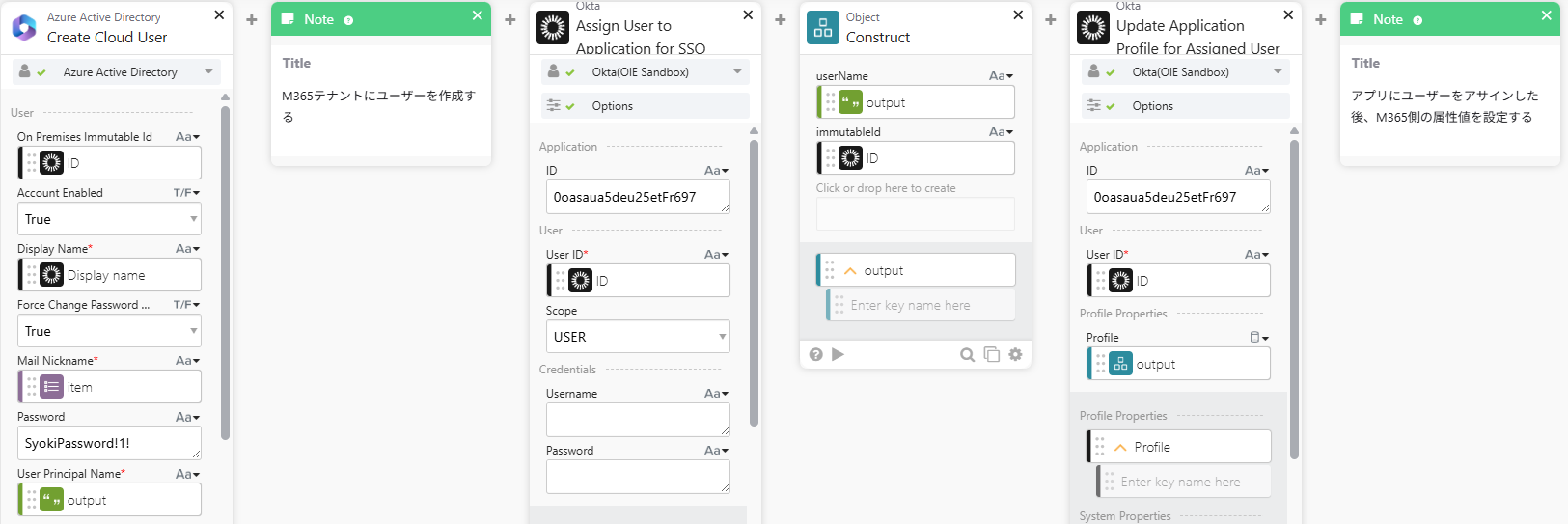Click the Profile output pill on Update card
Viewport: 1568px width, 524px height.
click(1178, 447)
